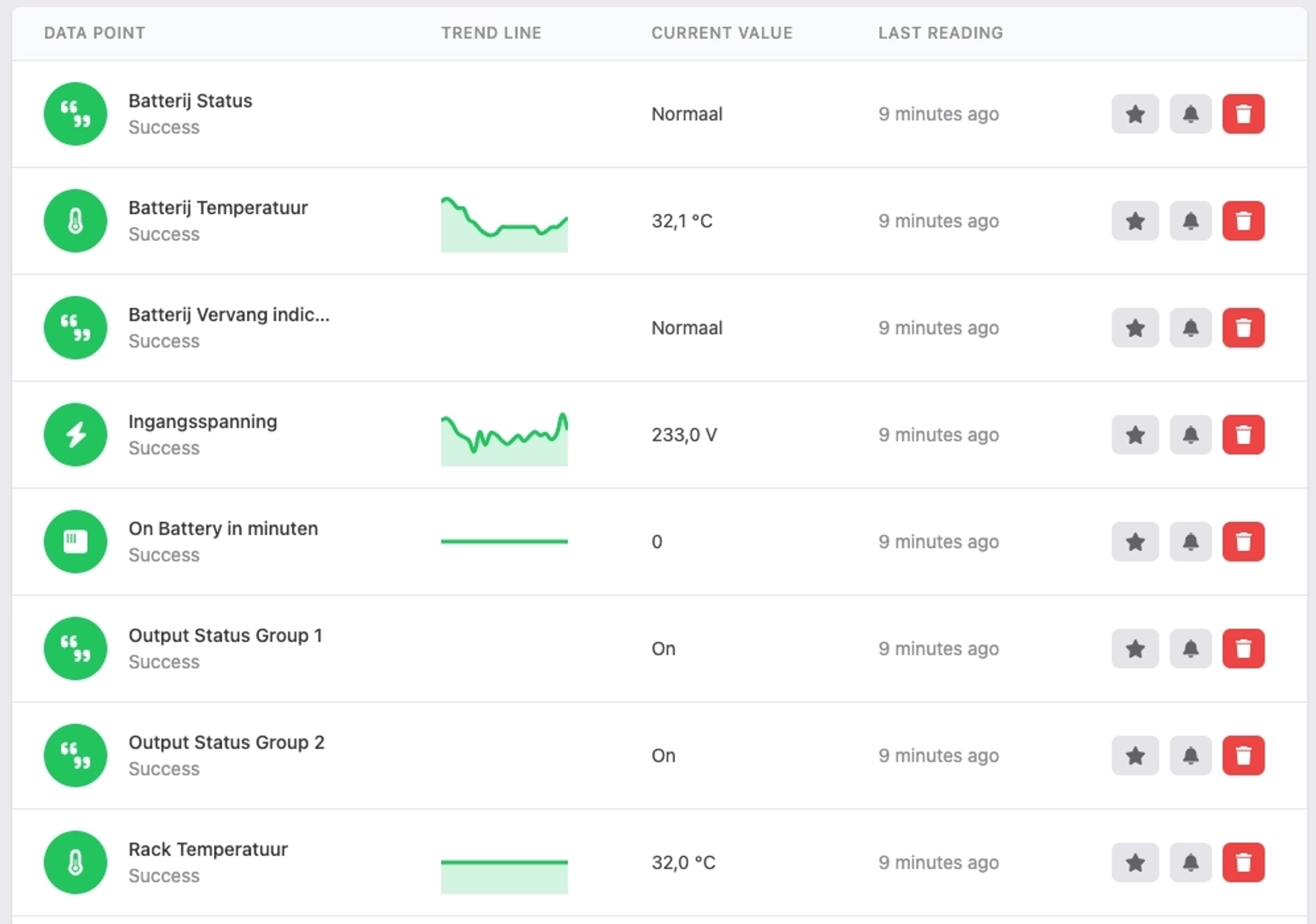Favorite the Batterij Vervang indicator row

click(x=1135, y=328)
